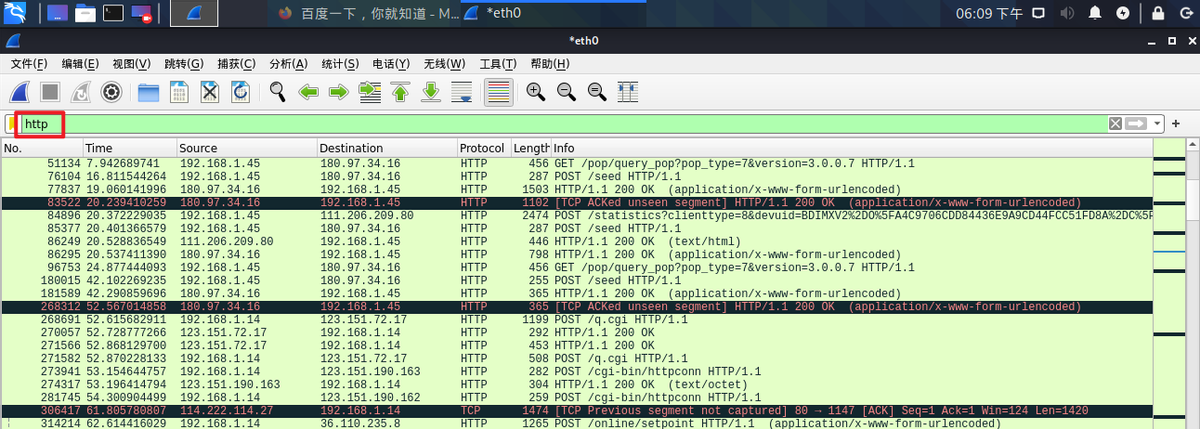Stop the running capture

[50, 92]
